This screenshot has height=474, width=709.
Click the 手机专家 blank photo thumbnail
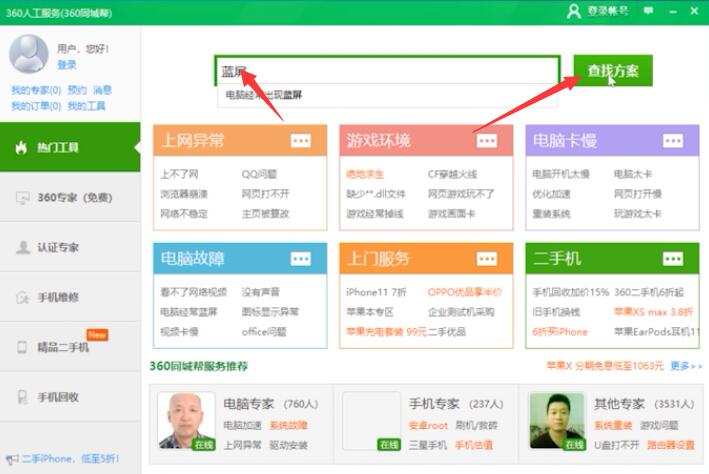(x=372, y=421)
